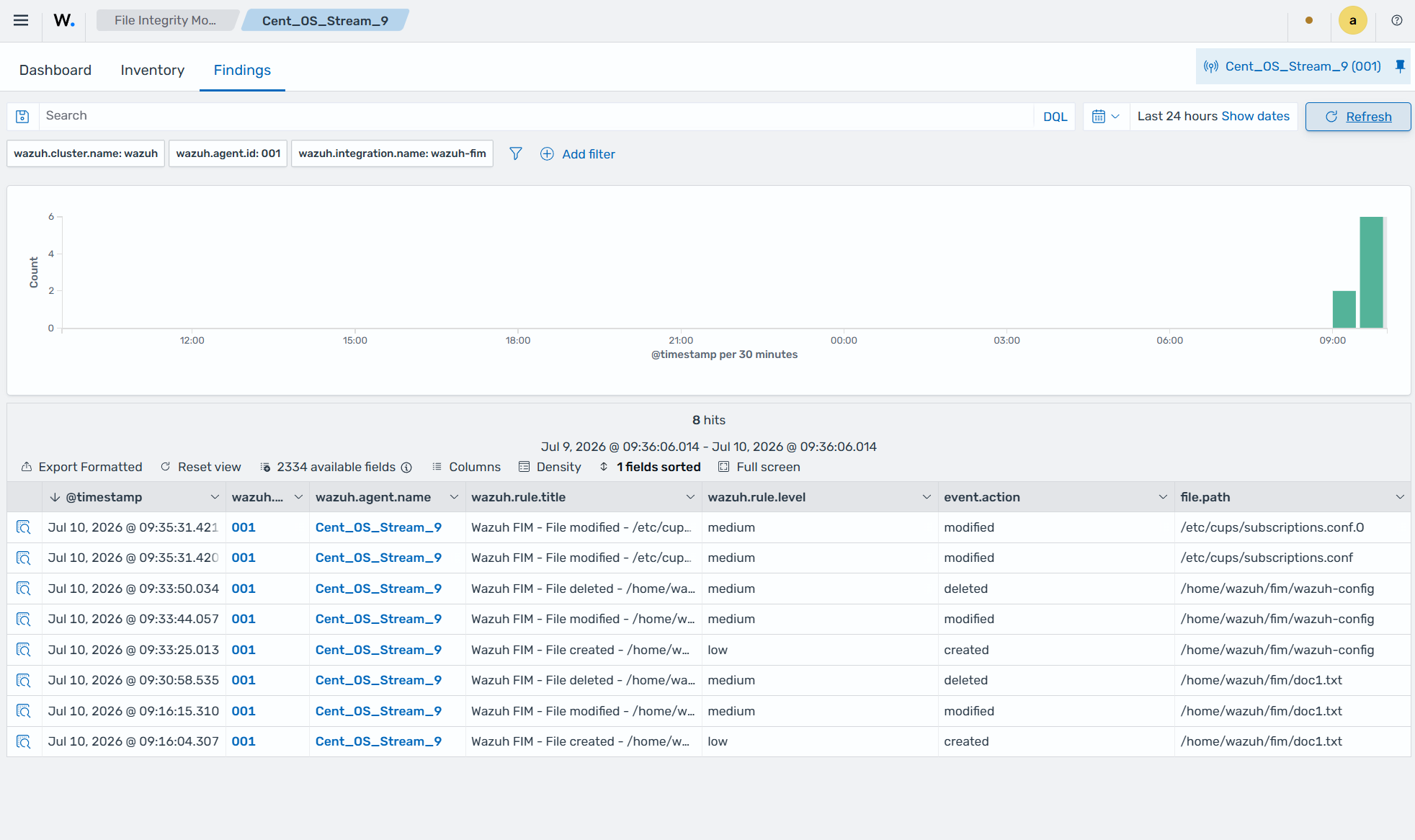Inspect the 09:33:44.057 event details
The image size is (1415, 840).
pyautogui.click(x=24, y=619)
